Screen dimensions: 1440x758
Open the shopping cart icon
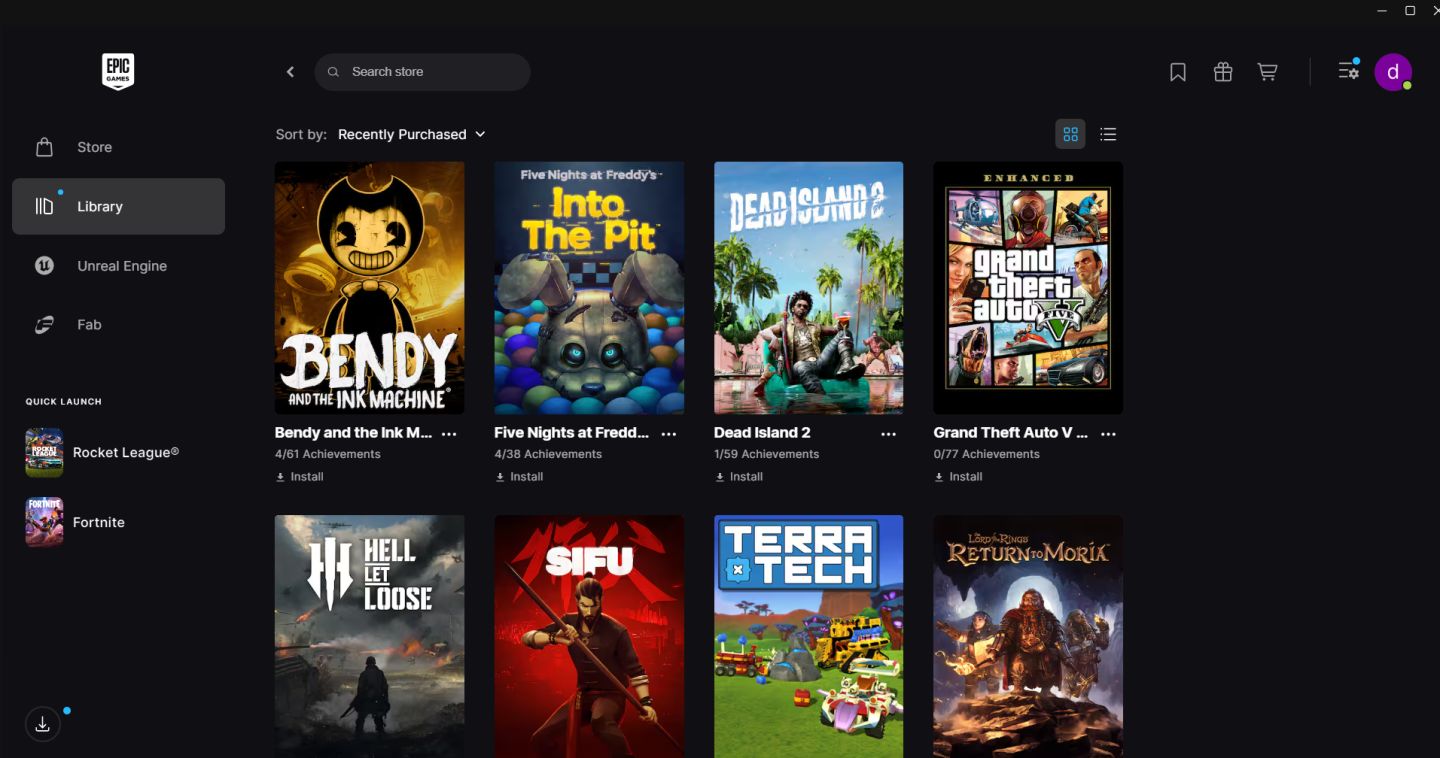(1268, 72)
